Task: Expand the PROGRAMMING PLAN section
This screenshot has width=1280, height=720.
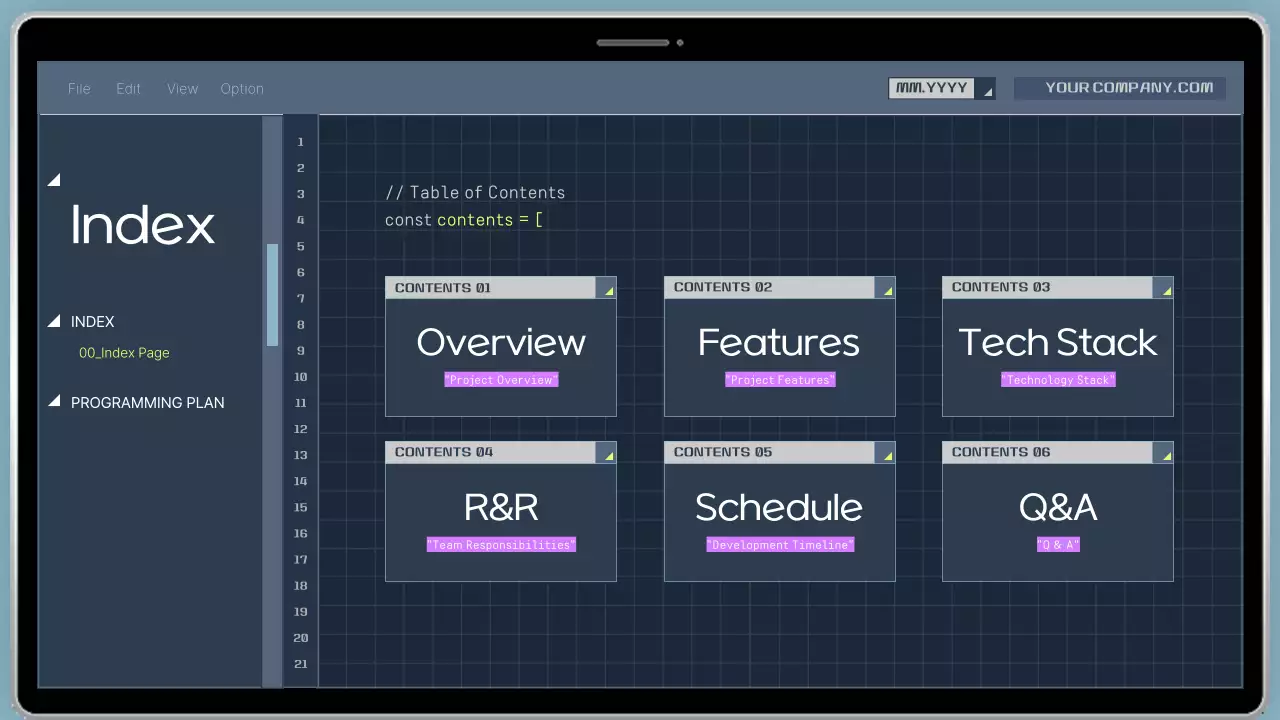Action: click(x=54, y=402)
